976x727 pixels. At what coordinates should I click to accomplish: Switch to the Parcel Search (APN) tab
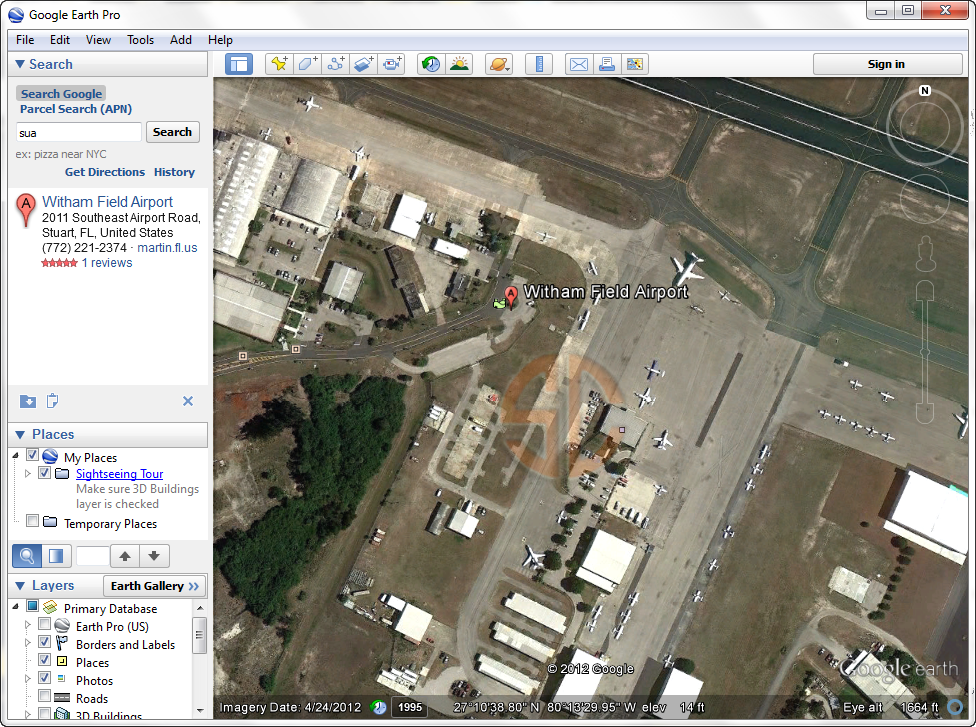coord(76,109)
